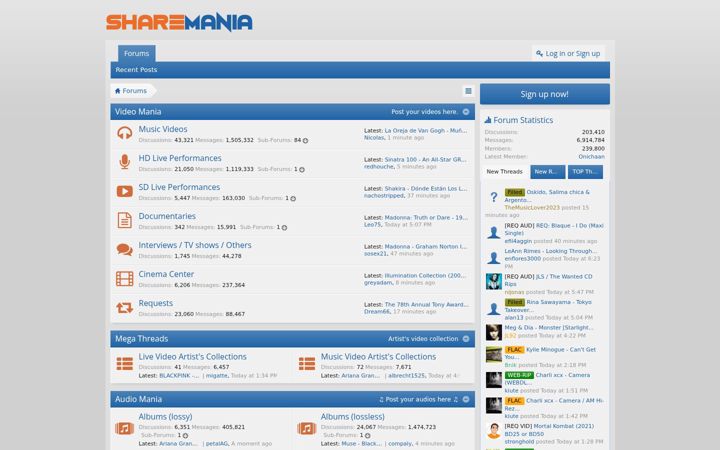Switch to the New R... tab
This screenshot has width=720, height=450.
547,172
